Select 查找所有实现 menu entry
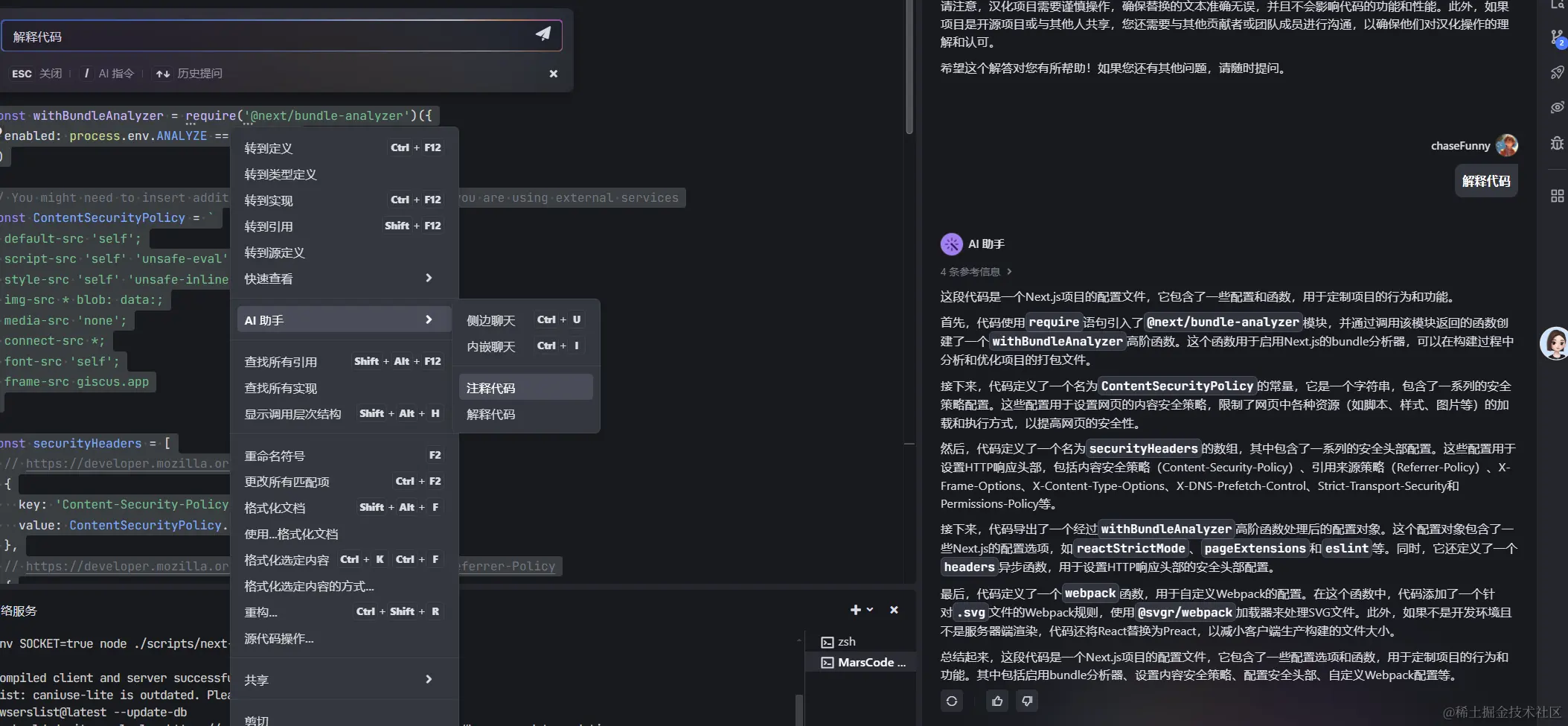The width and height of the screenshot is (1568, 726). tap(344, 388)
